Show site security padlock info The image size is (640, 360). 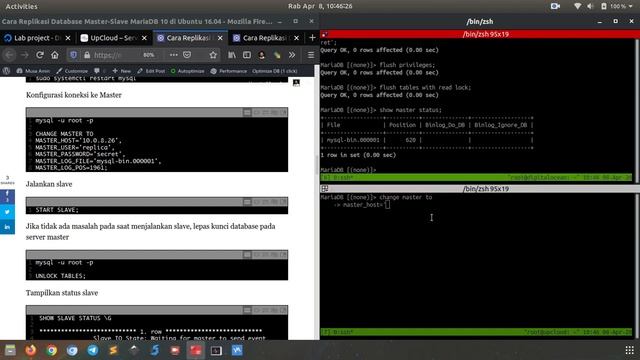coord(87,55)
